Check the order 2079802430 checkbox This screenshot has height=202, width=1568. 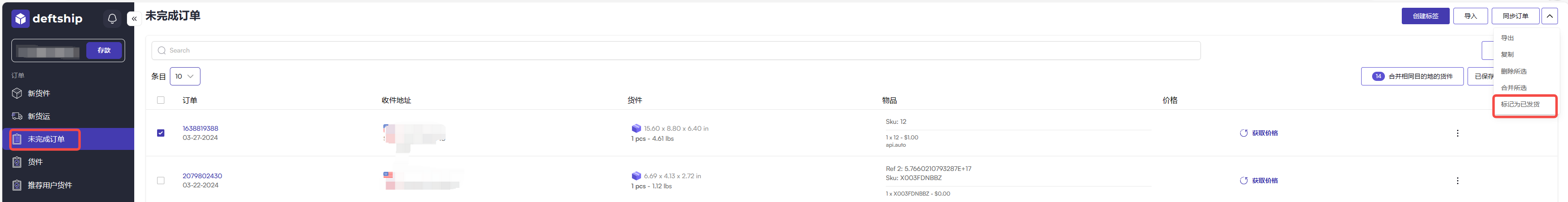(161, 181)
